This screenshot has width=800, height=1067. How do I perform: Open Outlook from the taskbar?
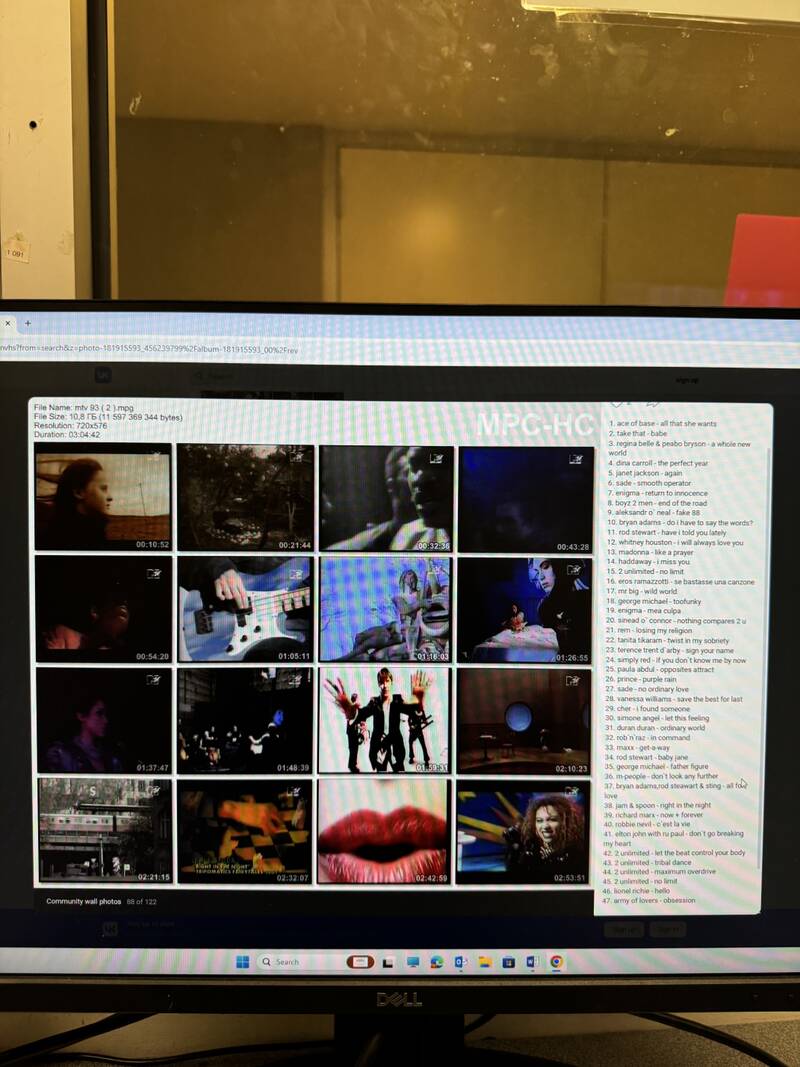pyautogui.click(x=461, y=962)
